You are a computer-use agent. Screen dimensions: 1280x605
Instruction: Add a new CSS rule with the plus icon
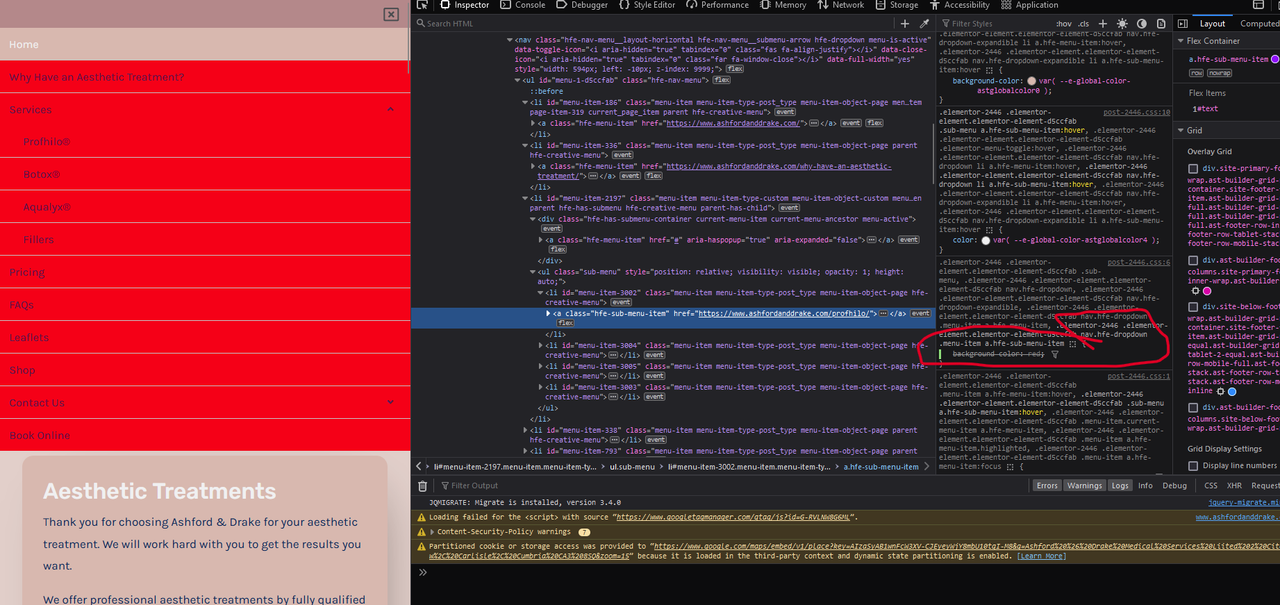(x=1103, y=23)
